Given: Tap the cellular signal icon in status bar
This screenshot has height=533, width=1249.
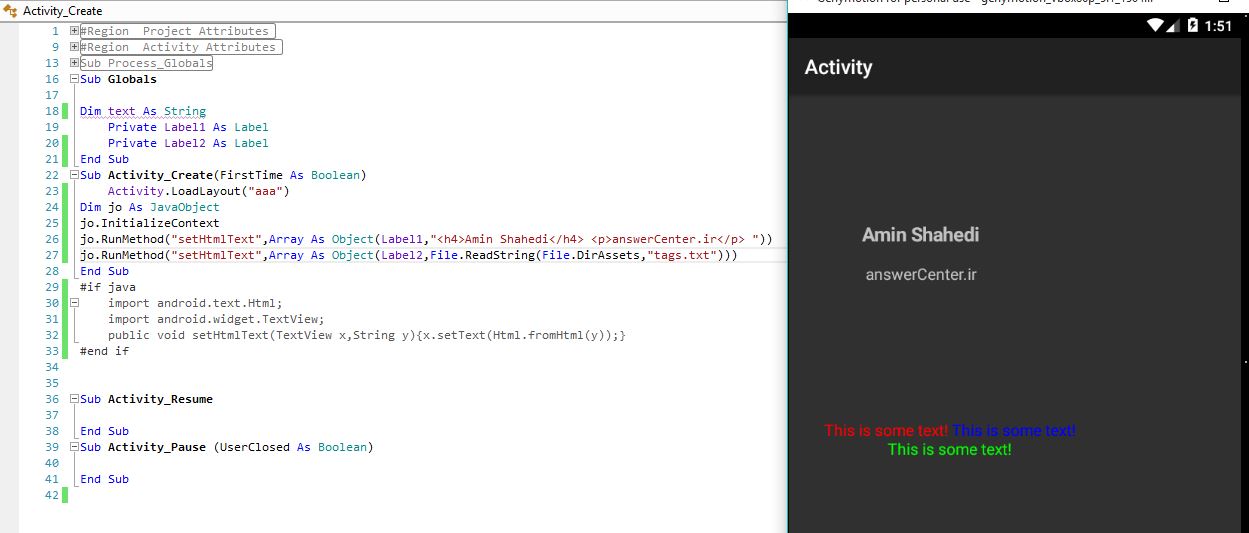Looking at the screenshot, I should pyautogui.click(x=1173, y=26).
